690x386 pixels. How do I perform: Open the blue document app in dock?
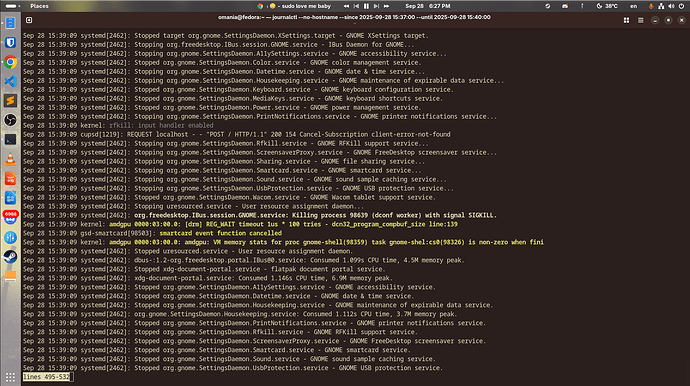pyautogui.click(x=10, y=198)
